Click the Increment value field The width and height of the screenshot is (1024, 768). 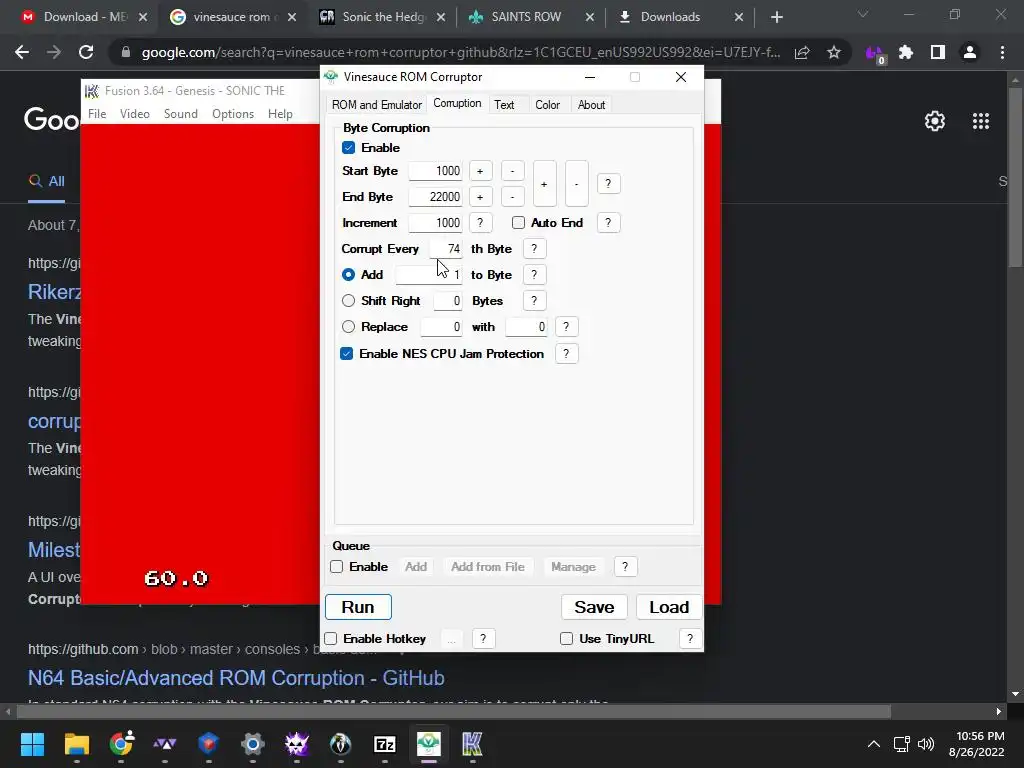pos(435,223)
